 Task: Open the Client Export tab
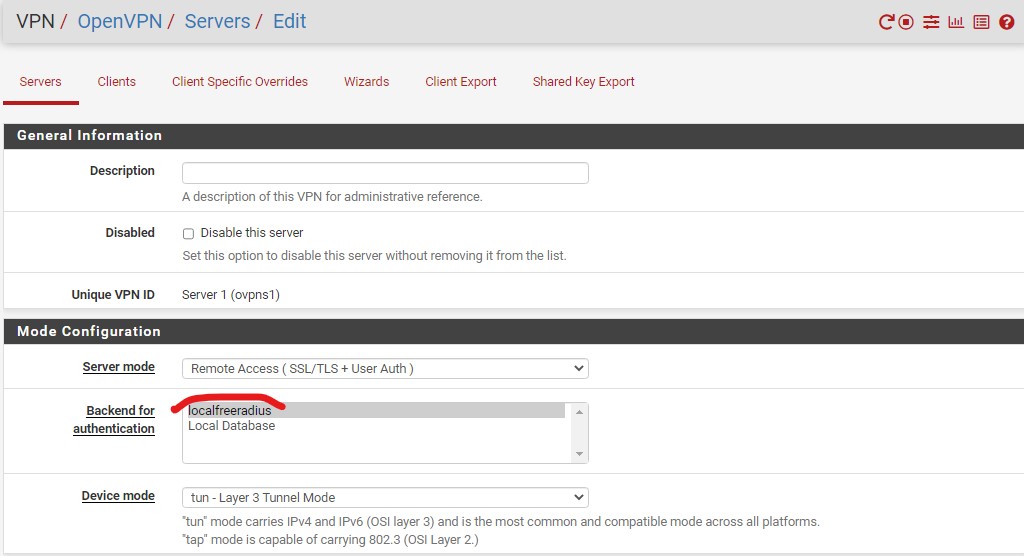[x=460, y=82]
